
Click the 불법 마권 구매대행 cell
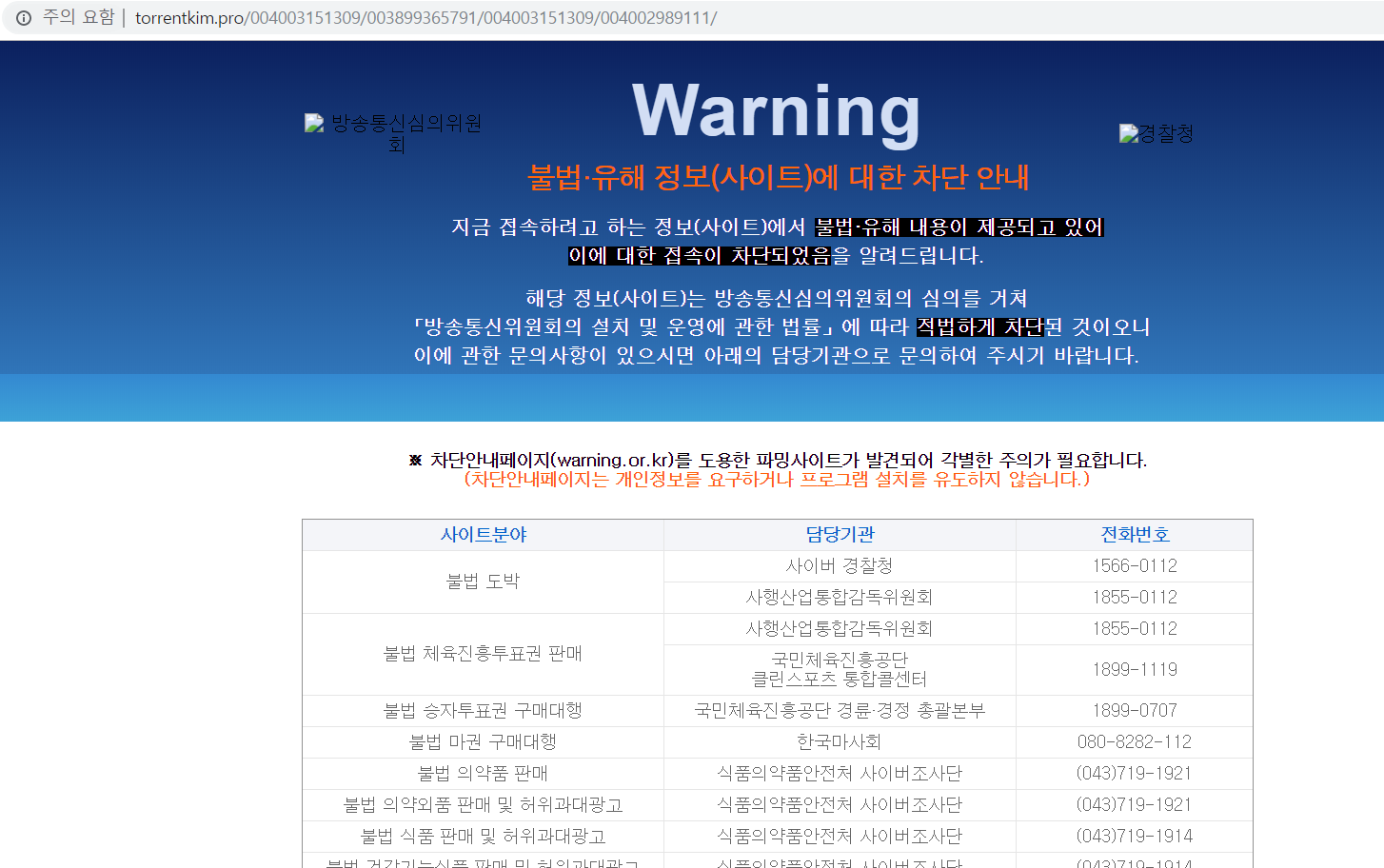click(483, 742)
